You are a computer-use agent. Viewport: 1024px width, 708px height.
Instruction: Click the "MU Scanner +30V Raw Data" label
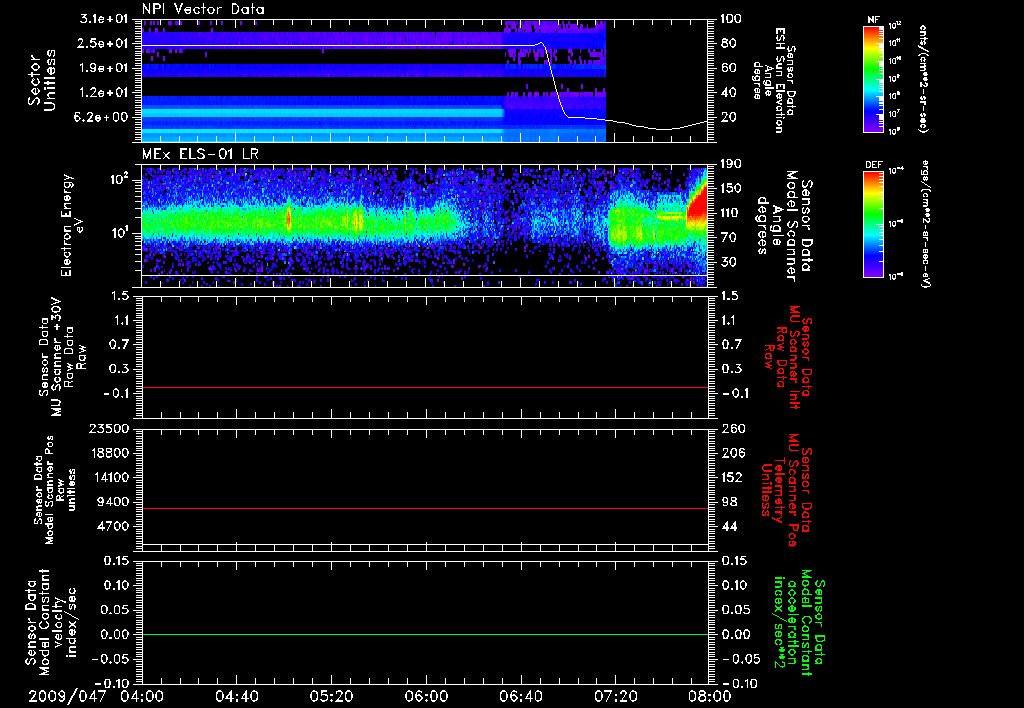click(x=63, y=357)
